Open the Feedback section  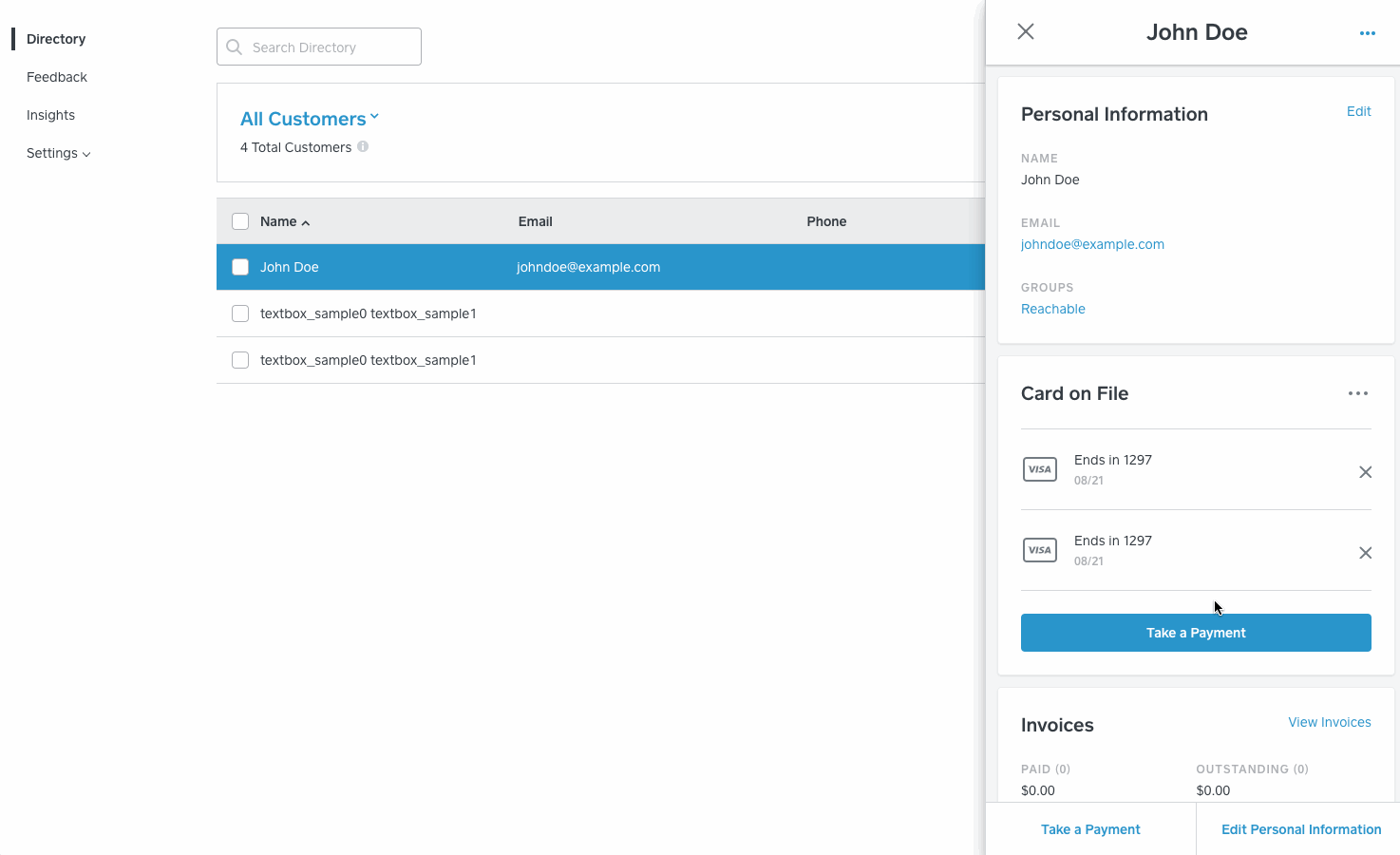pos(57,77)
